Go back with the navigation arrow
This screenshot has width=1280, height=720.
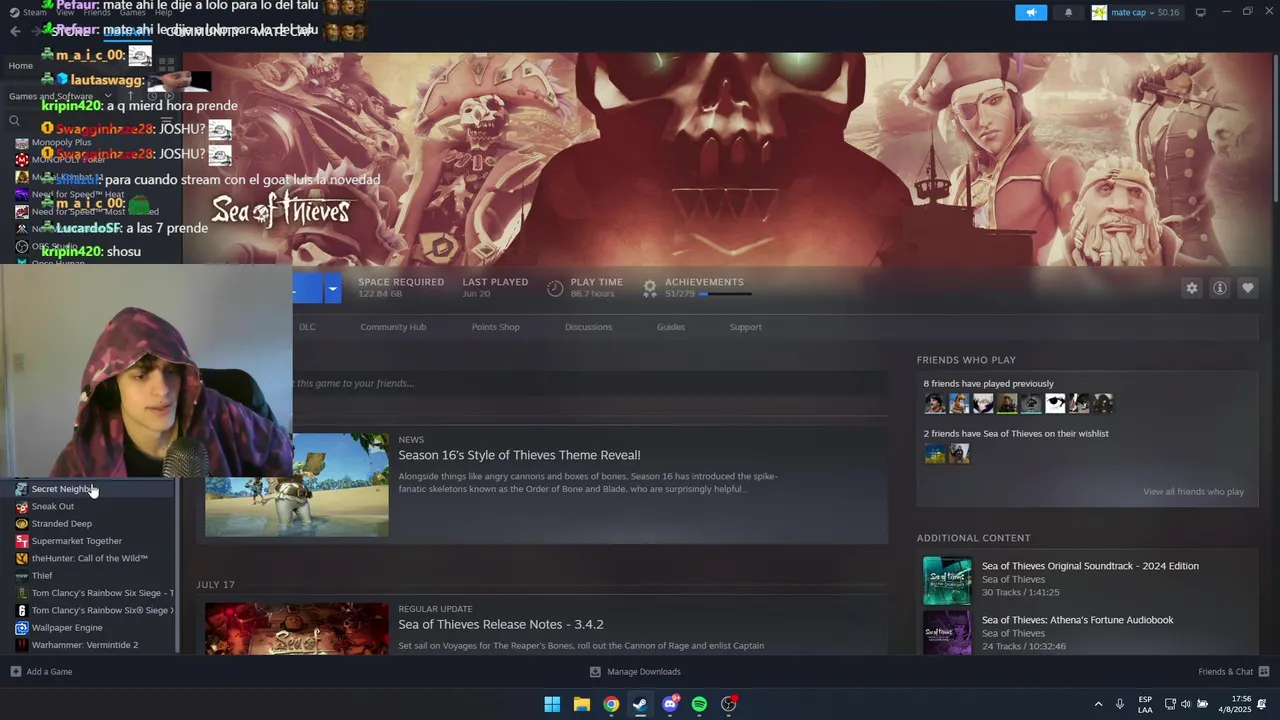click(x=15, y=31)
